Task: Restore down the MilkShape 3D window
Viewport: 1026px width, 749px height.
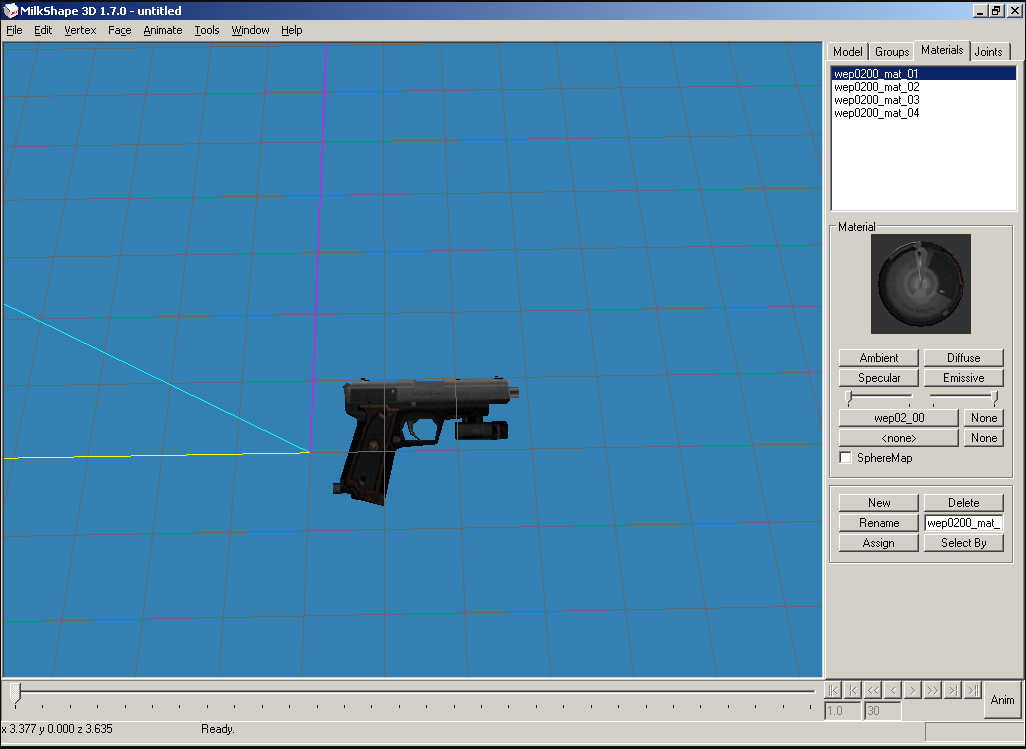Action: coord(996,11)
